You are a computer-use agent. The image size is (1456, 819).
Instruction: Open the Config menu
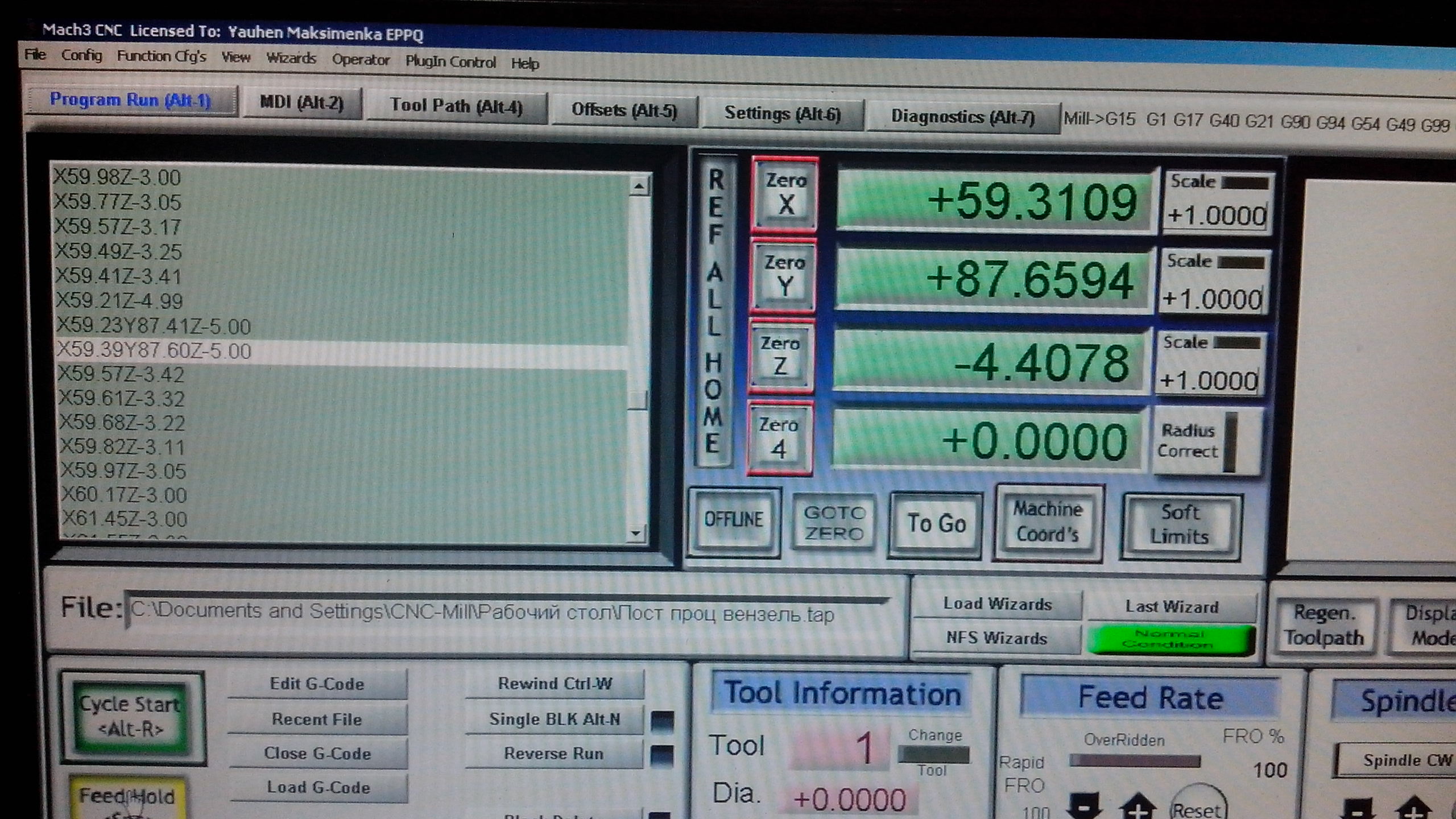81,56
